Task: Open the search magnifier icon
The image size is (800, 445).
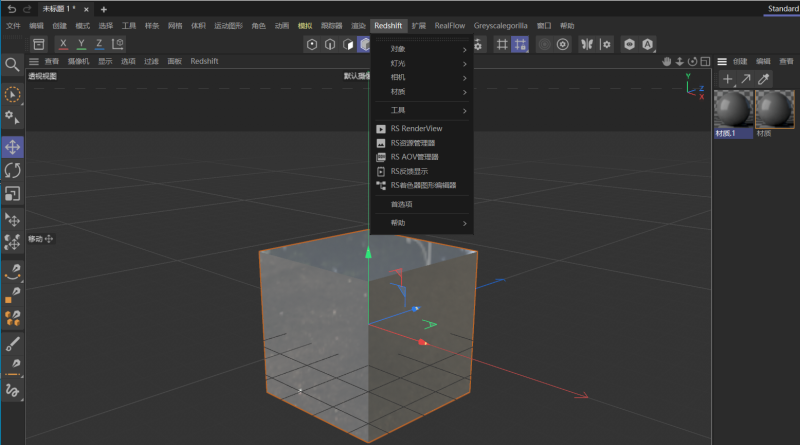Action: [12, 65]
